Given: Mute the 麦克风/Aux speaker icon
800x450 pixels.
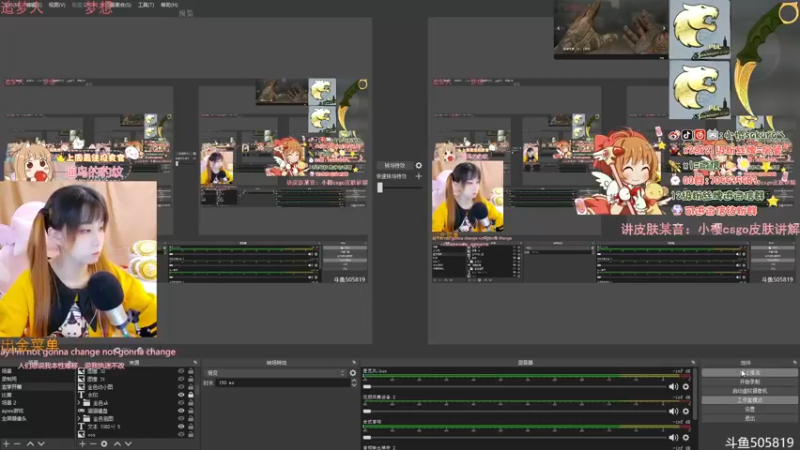Looking at the screenshot, I should [x=673, y=387].
